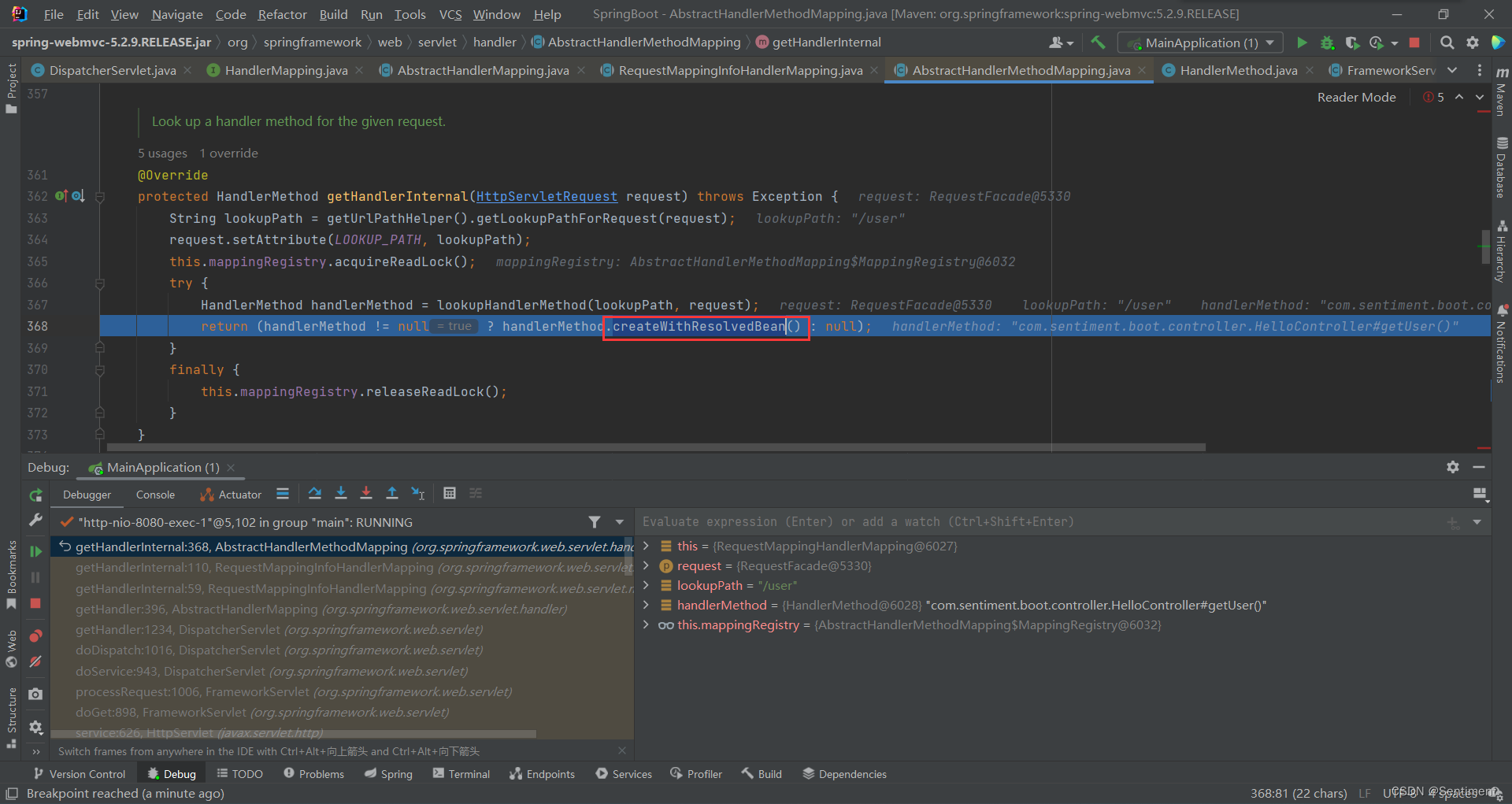
Task: Expand the 'request' variable node
Action: [x=647, y=565]
